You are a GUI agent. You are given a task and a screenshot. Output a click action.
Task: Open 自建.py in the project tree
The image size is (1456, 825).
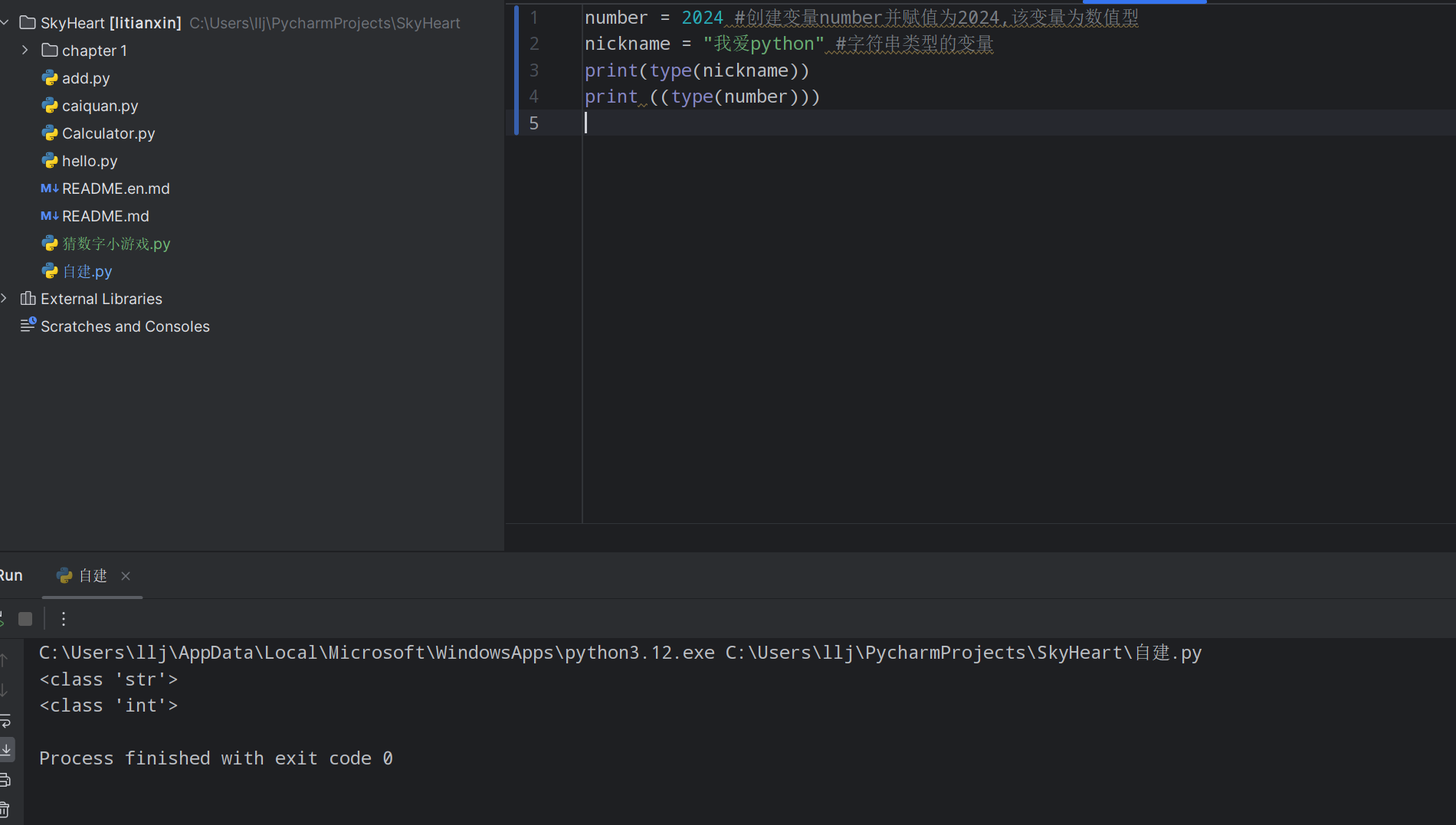coord(87,271)
